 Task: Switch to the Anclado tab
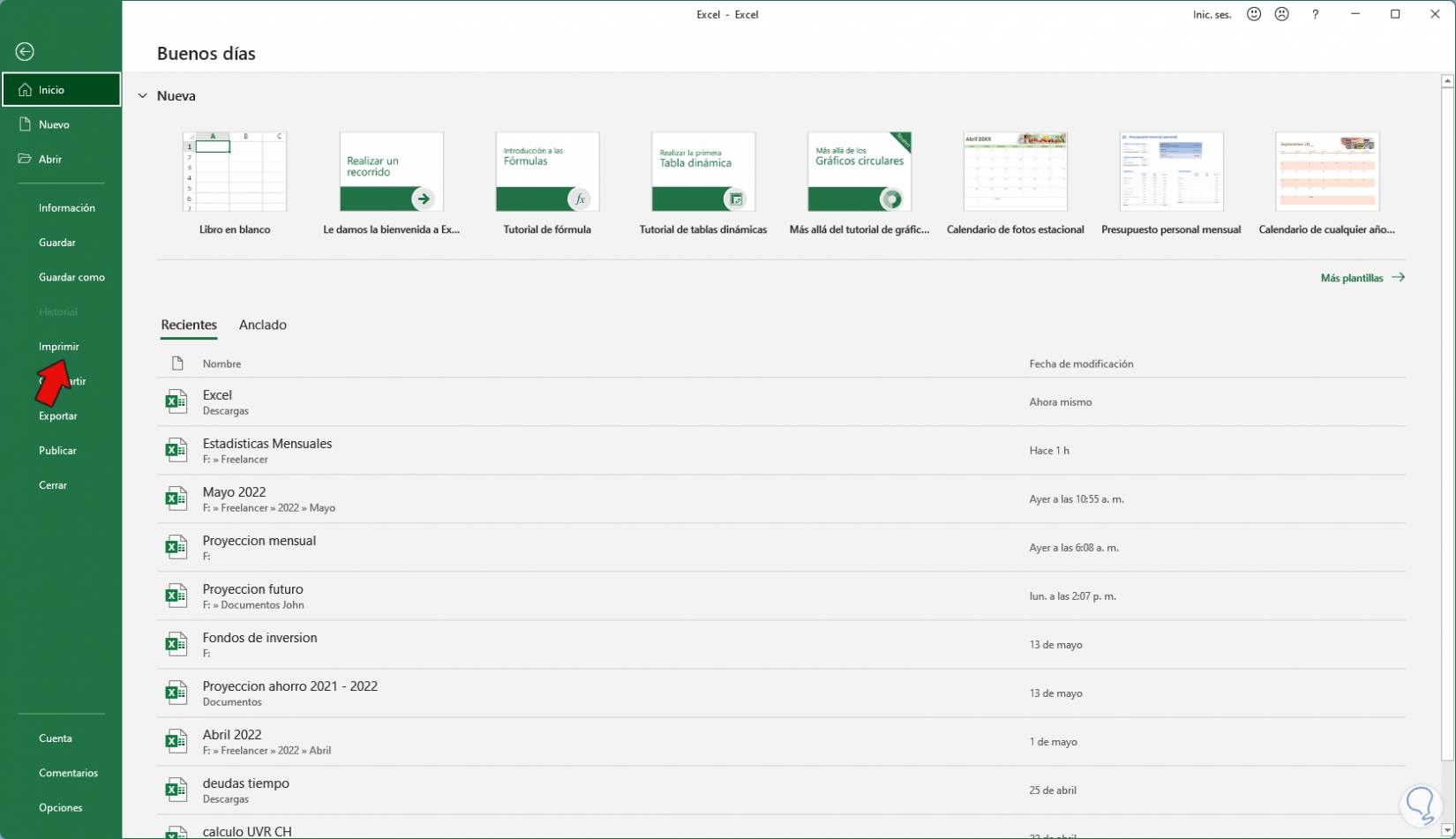coord(263,325)
